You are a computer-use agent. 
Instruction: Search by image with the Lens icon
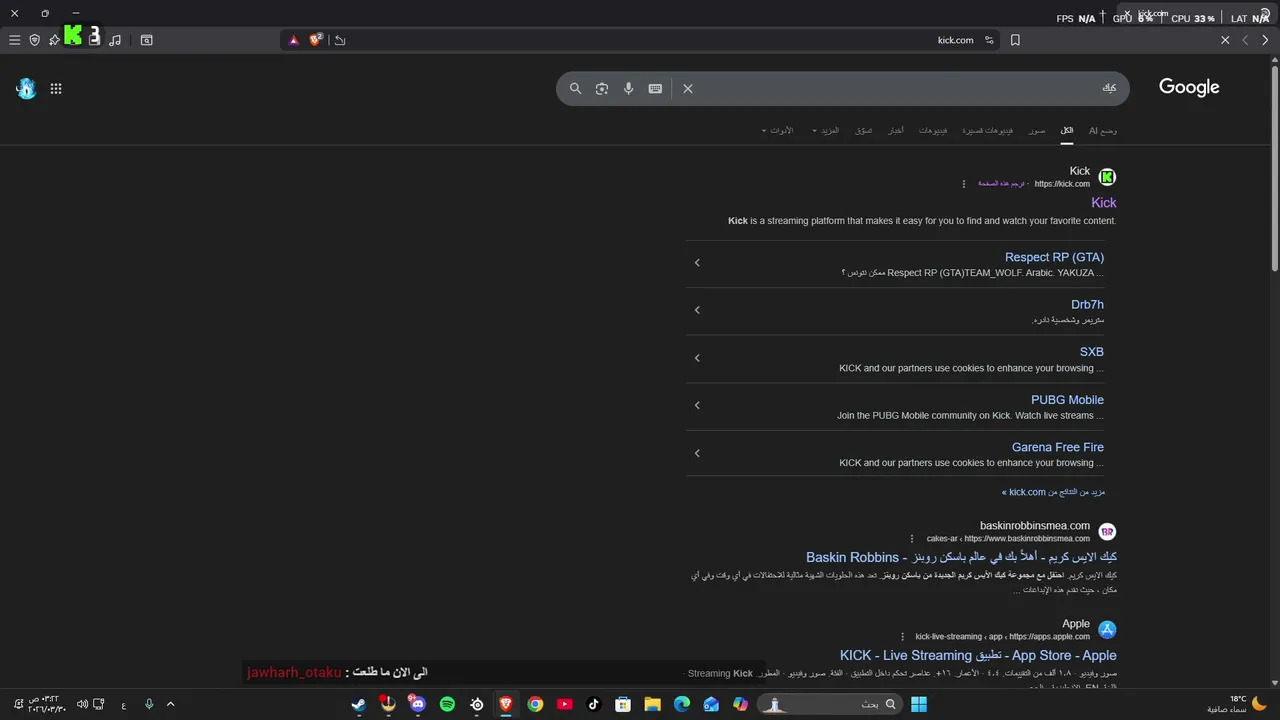[602, 88]
